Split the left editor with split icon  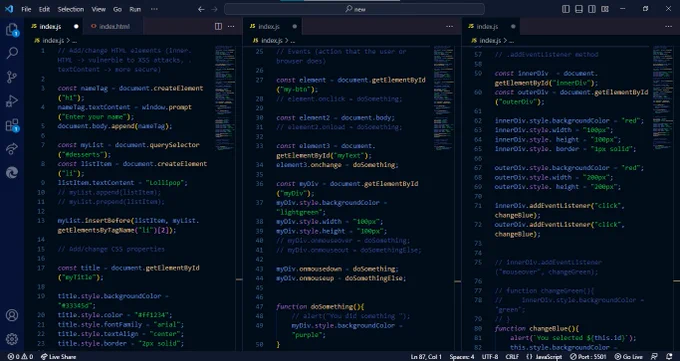tap(219, 26)
